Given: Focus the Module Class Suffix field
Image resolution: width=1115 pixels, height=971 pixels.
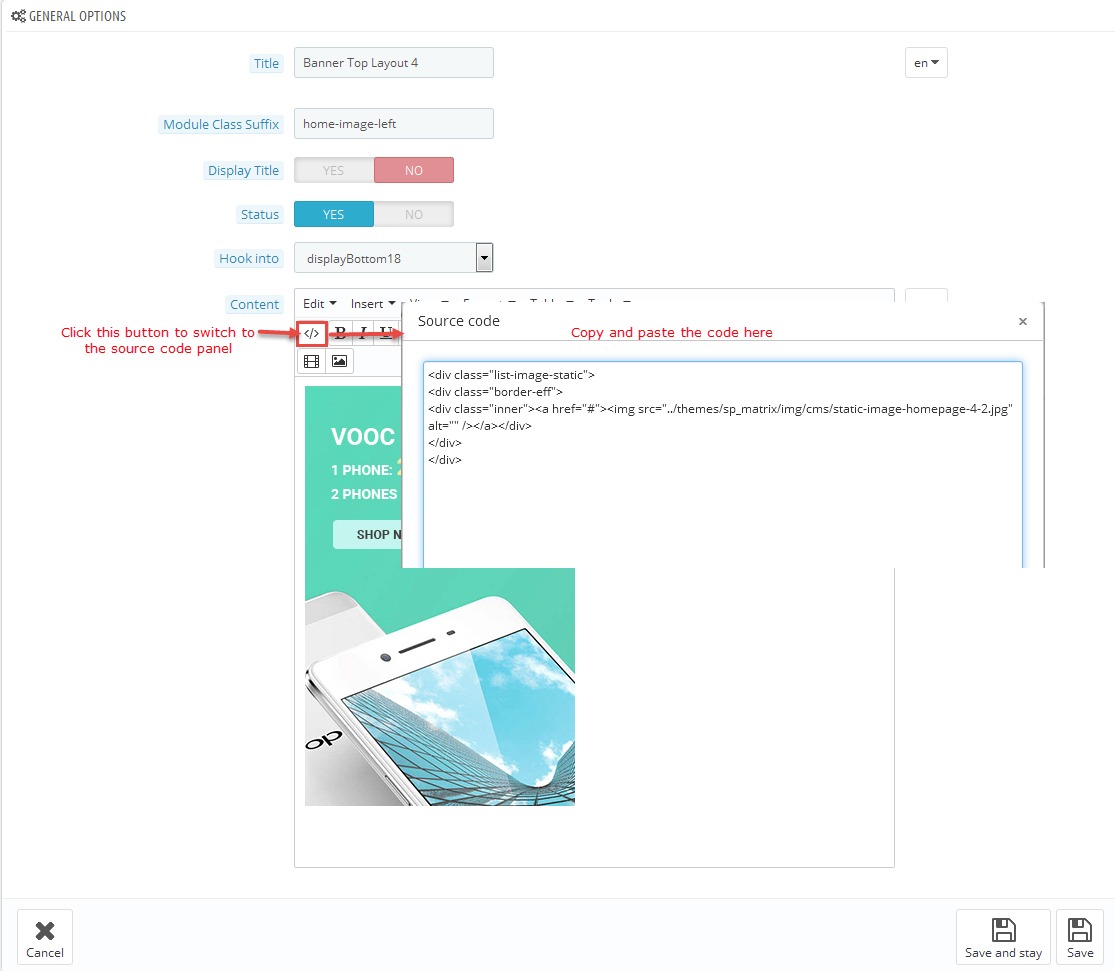Looking at the screenshot, I should coord(393,124).
